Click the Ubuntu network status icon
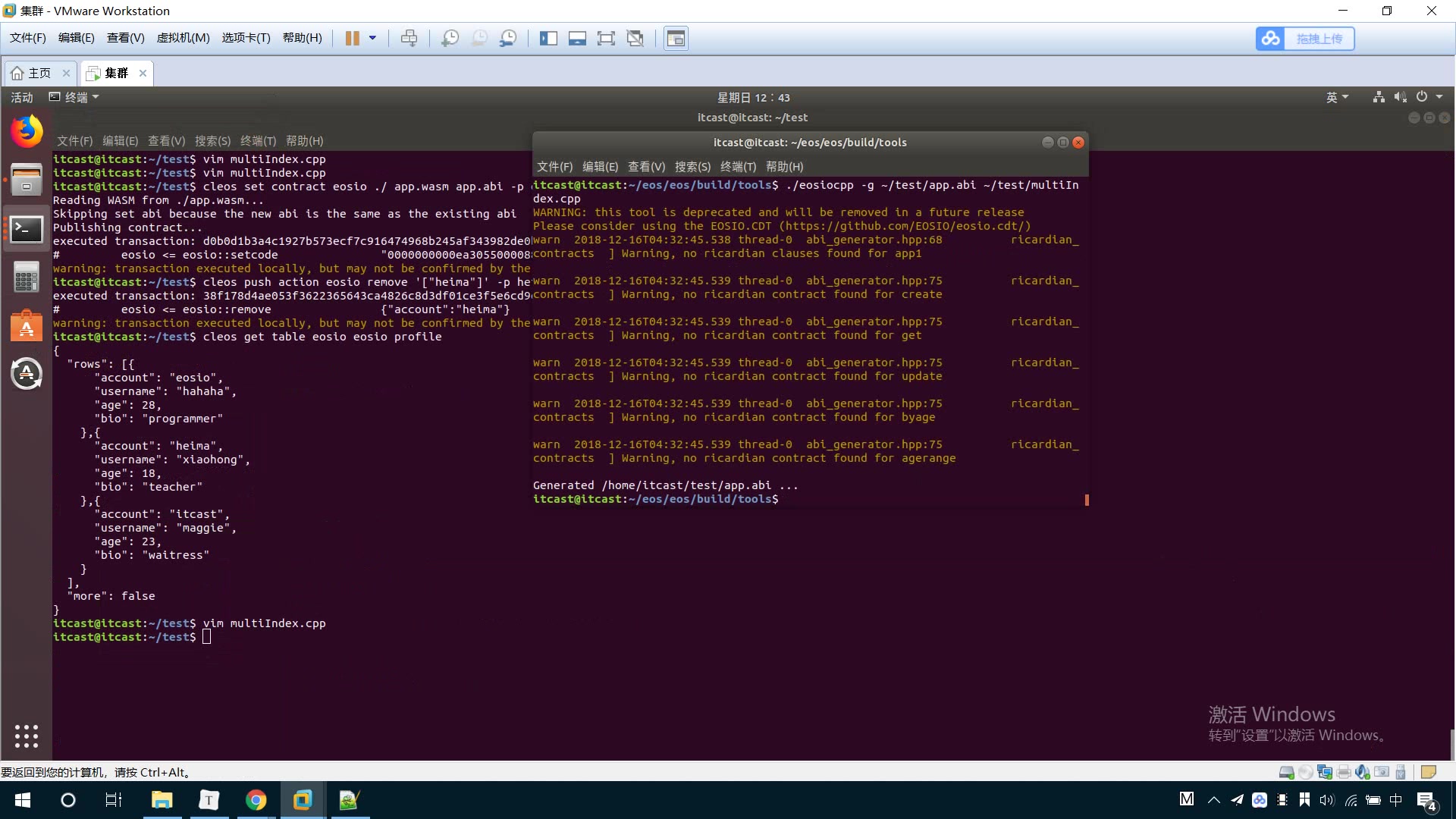 tap(1379, 97)
